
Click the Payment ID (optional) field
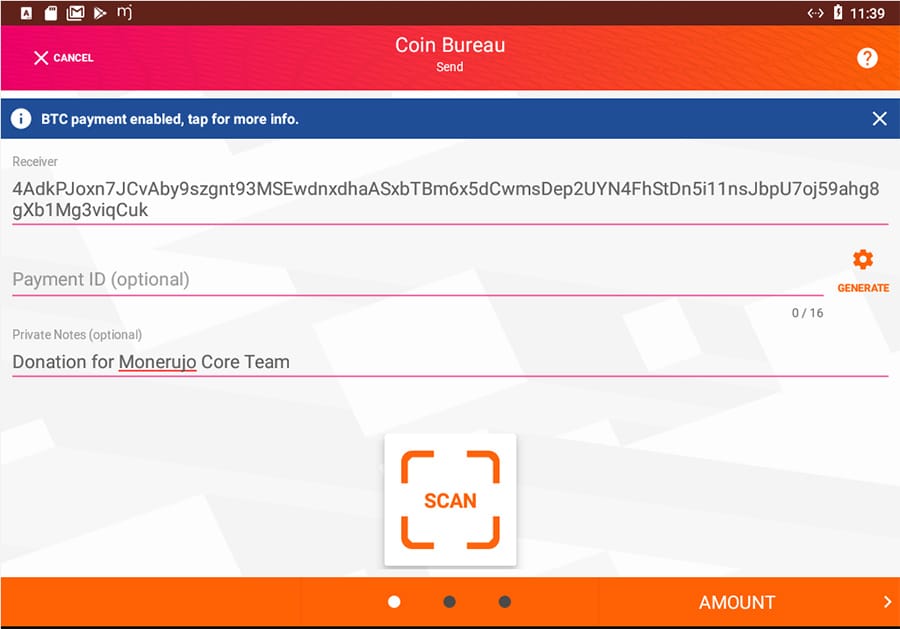pyautogui.click(x=417, y=280)
